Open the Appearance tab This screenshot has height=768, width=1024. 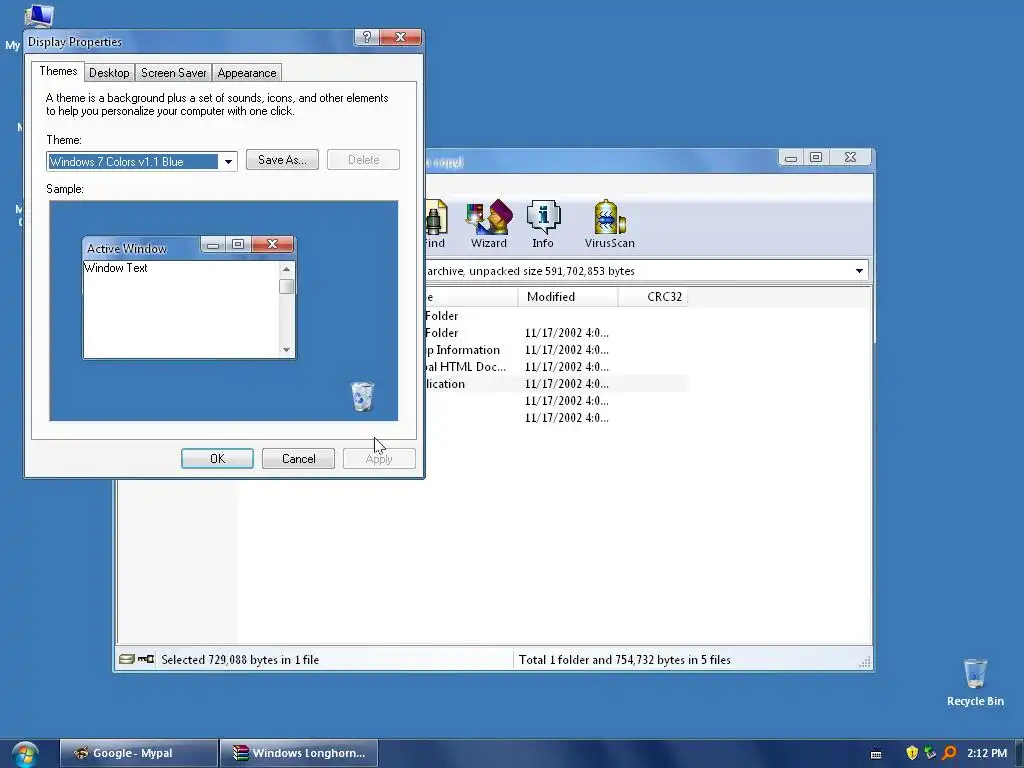click(247, 72)
